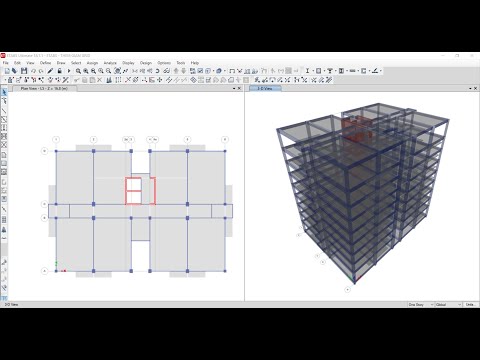Run analysis with the play arrow icon

(x=69, y=71)
